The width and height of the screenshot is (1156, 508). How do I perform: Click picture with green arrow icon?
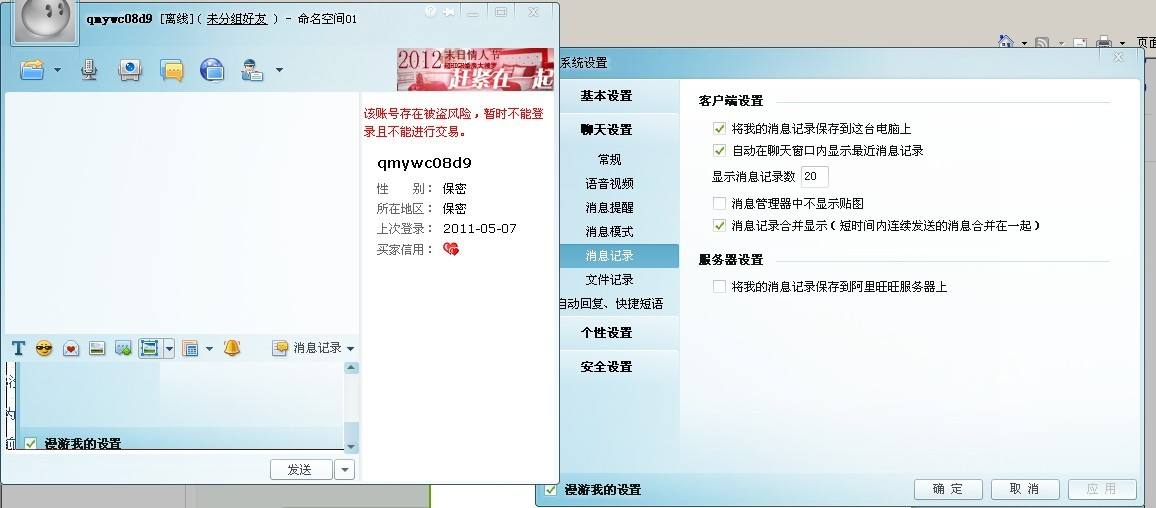[123, 349]
